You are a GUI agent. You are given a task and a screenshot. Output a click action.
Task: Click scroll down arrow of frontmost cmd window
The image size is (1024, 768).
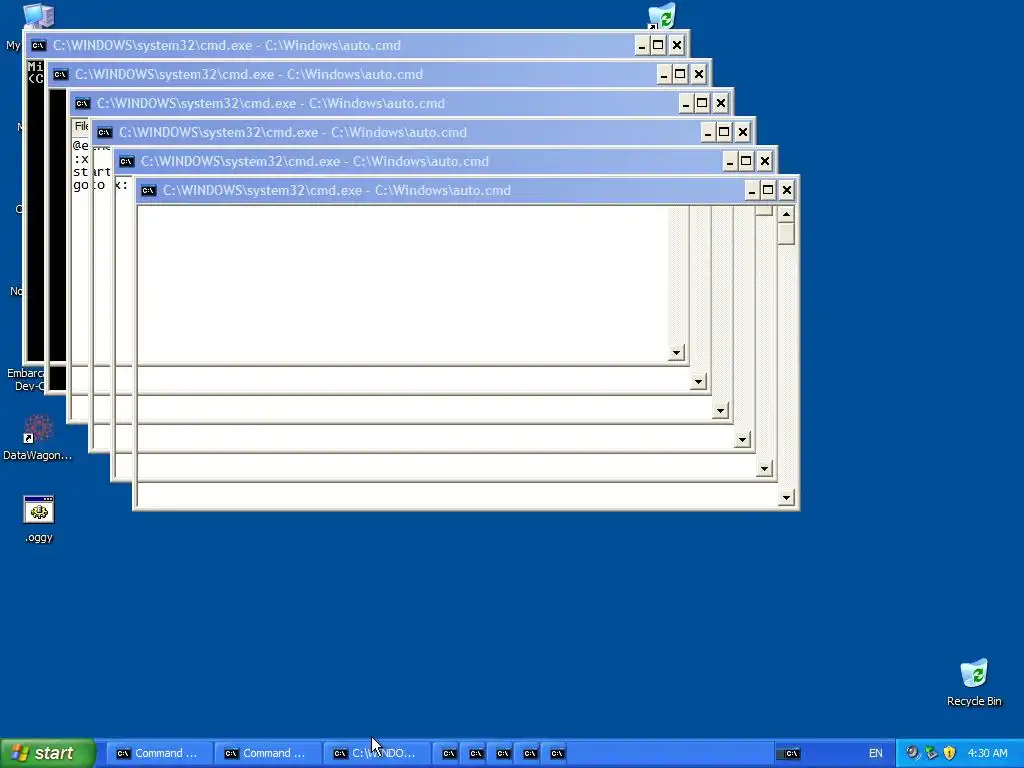tap(786, 498)
